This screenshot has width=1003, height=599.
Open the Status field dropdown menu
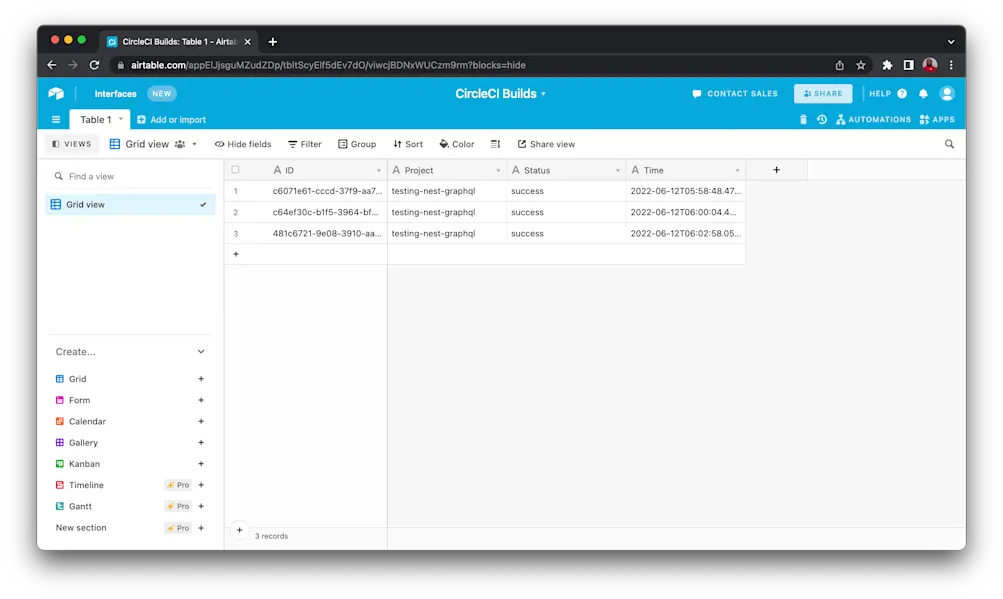[x=618, y=169]
